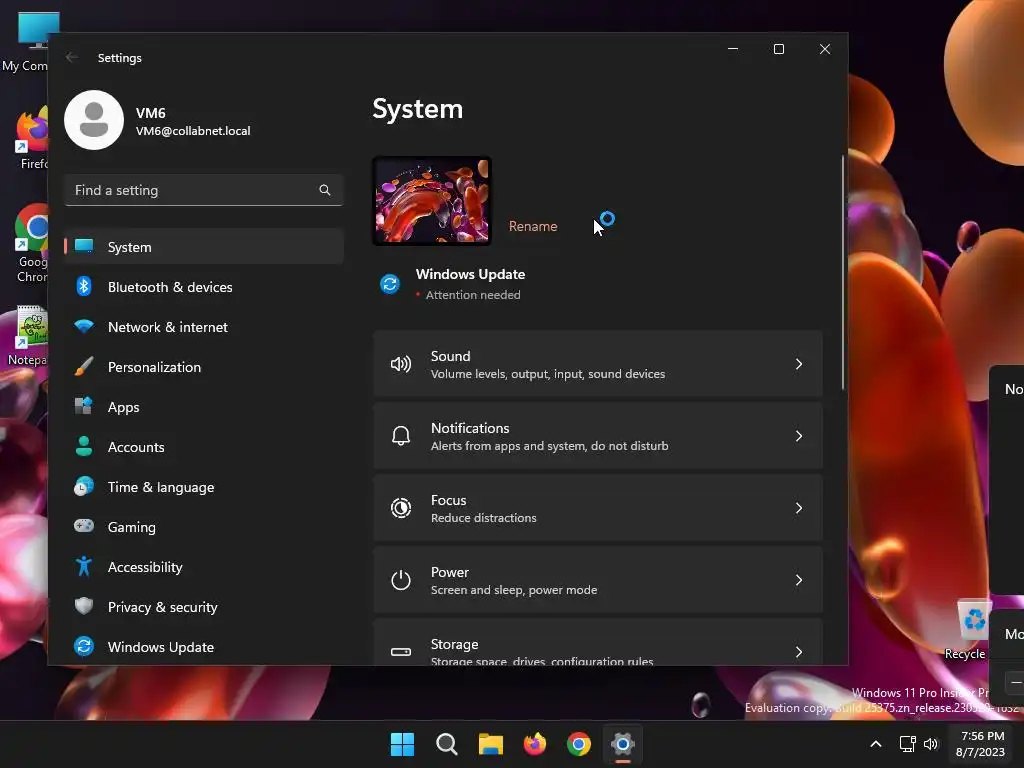Select the System monitor icon in sidebar
The width and height of the screenshot is (1024, 768).
[x=84, y=246]
